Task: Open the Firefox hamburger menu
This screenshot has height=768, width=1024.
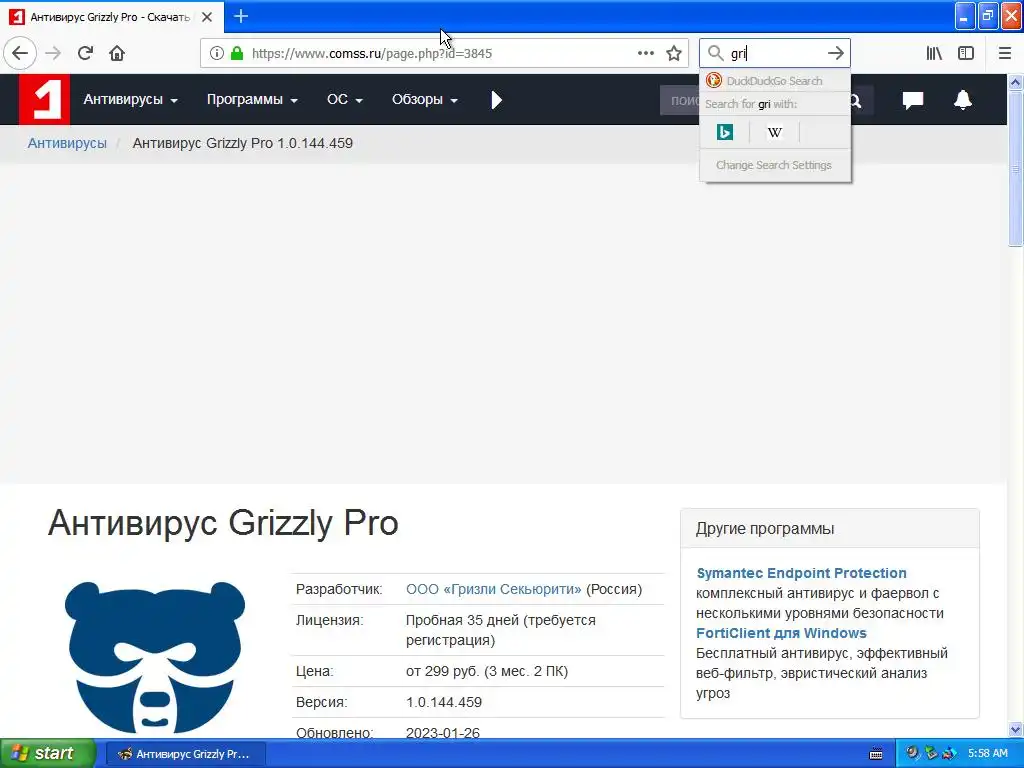Action: coord(1004,54)
